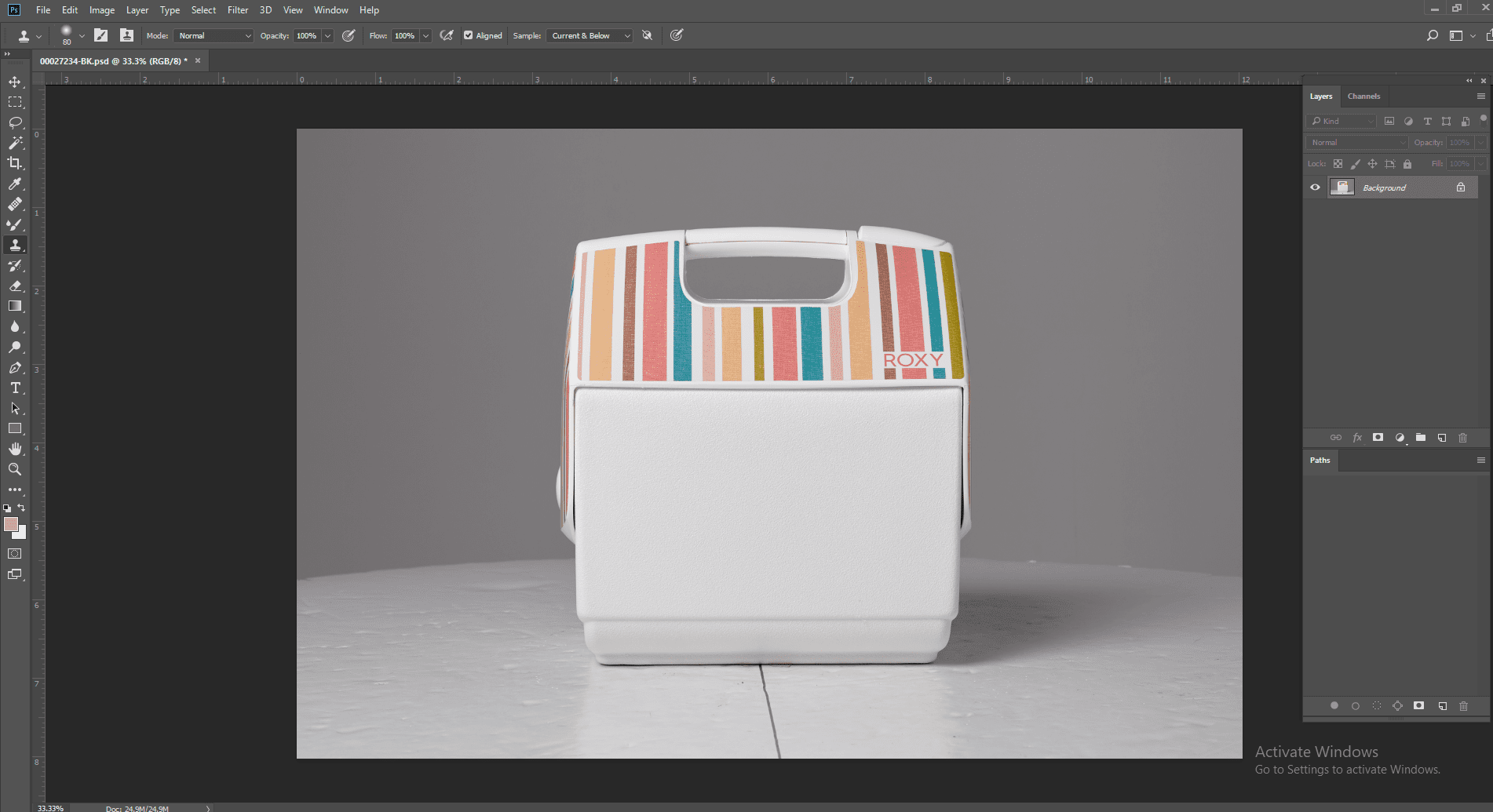The width and height of the screenshot is (1493, 812).
Task: Select the Horizontal Type tool
Action: point(15,388)
